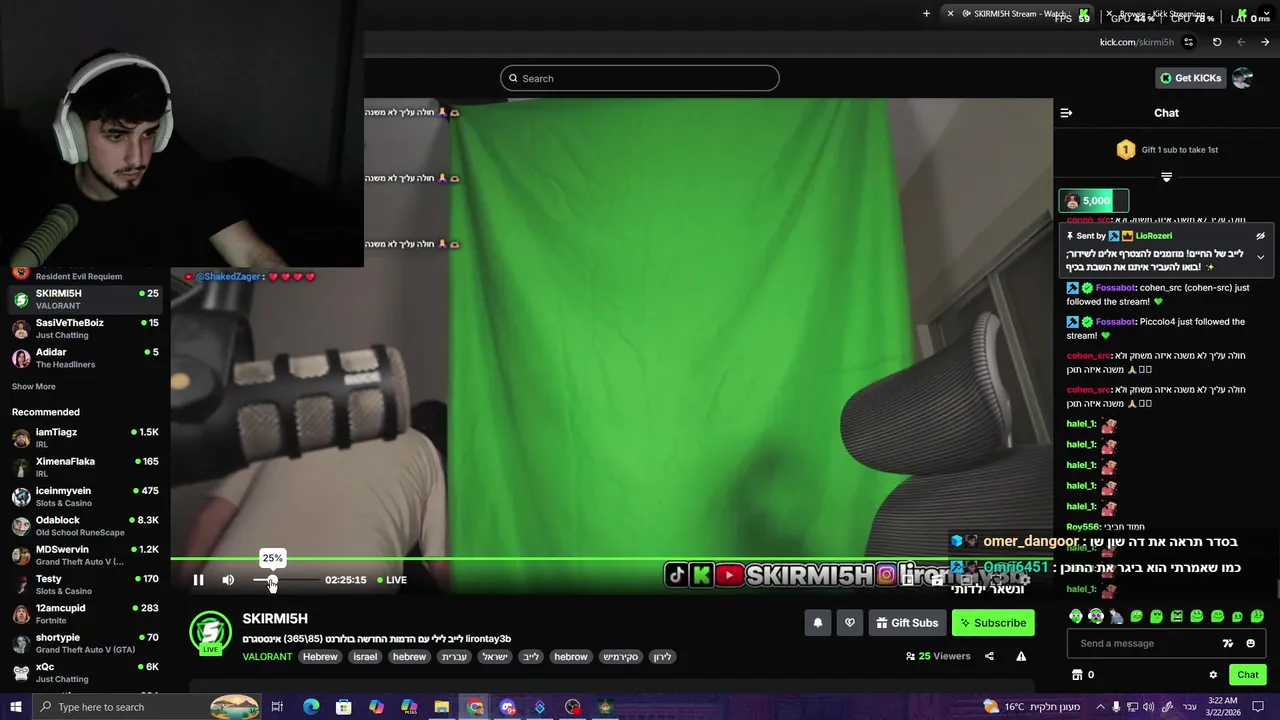Reload the page with refresh icon

[1217, 42]
